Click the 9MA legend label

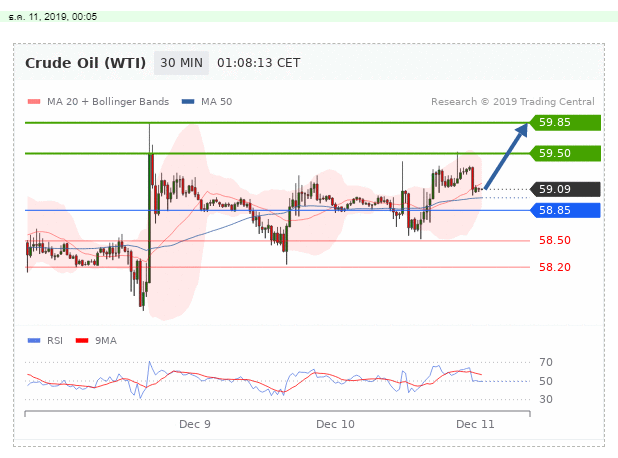pyautogui.click(x=106, y=341)
